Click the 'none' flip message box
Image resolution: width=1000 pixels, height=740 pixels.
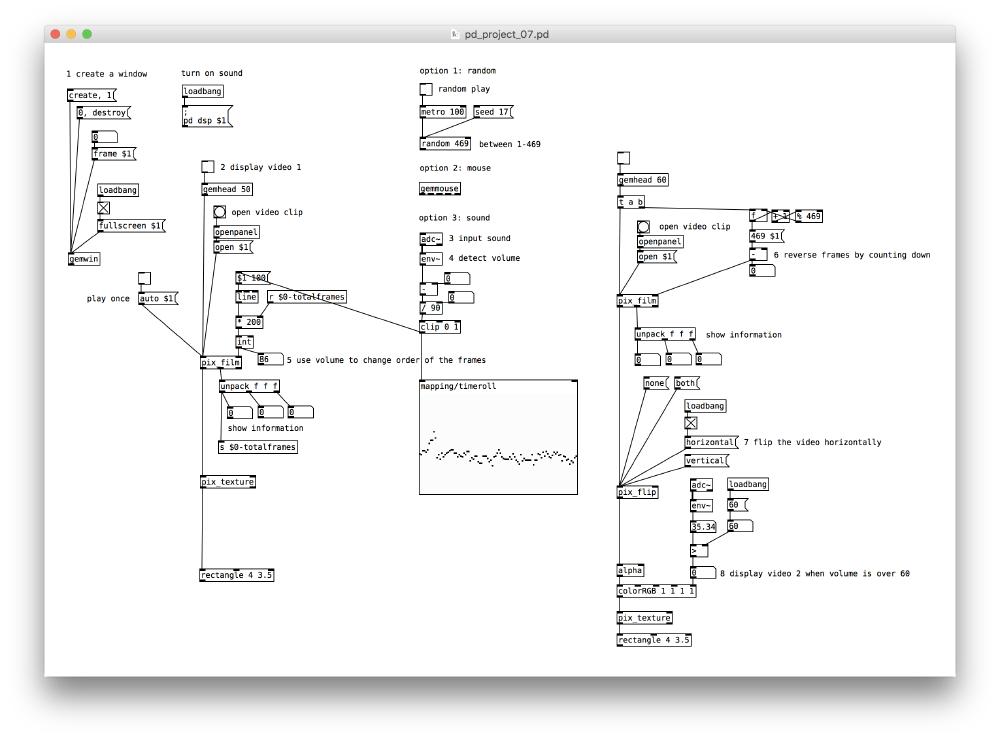click(655, 383)
